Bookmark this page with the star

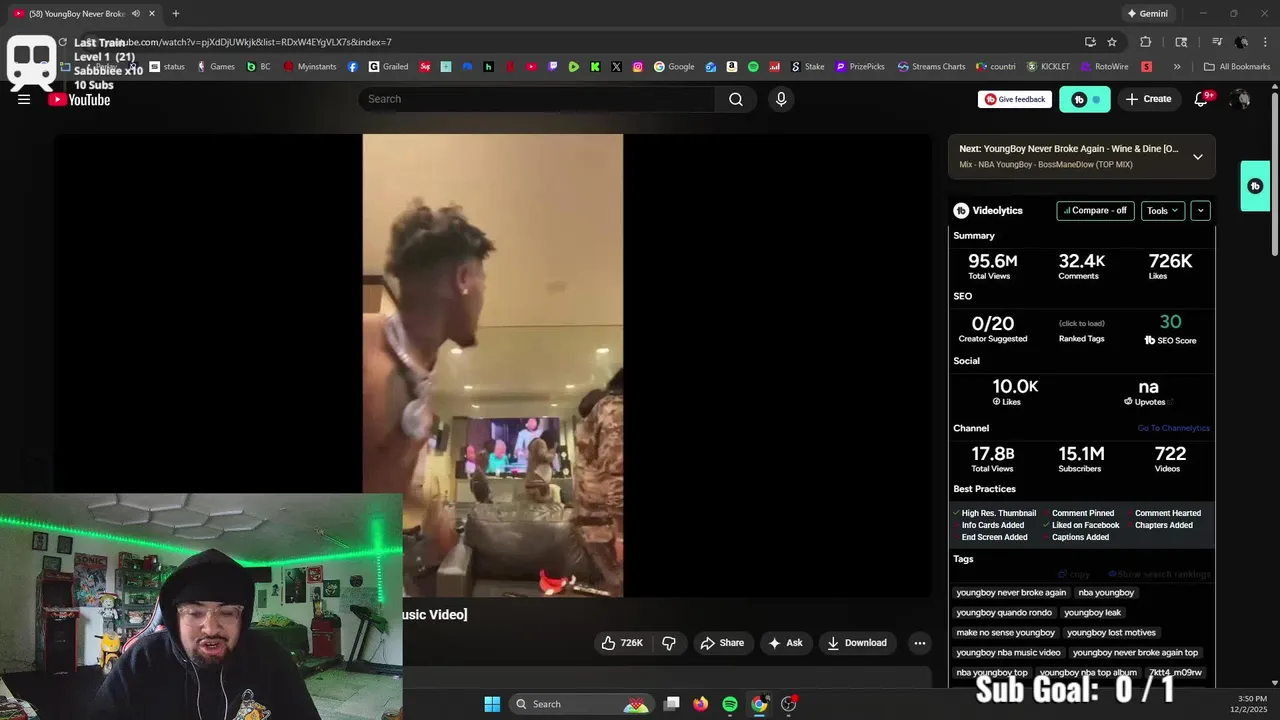tap(1112, 42)
